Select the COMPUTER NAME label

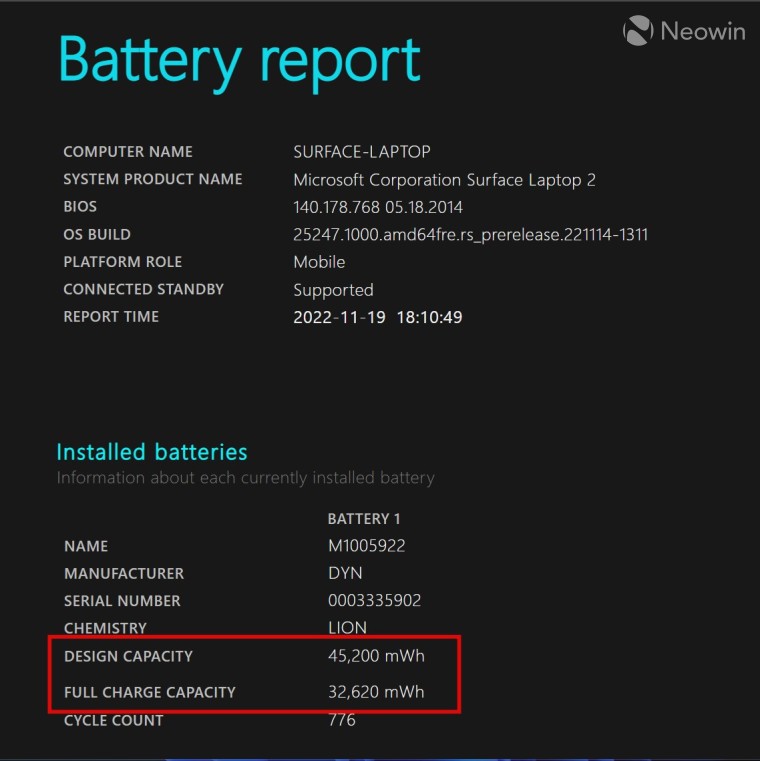(128, 152)
